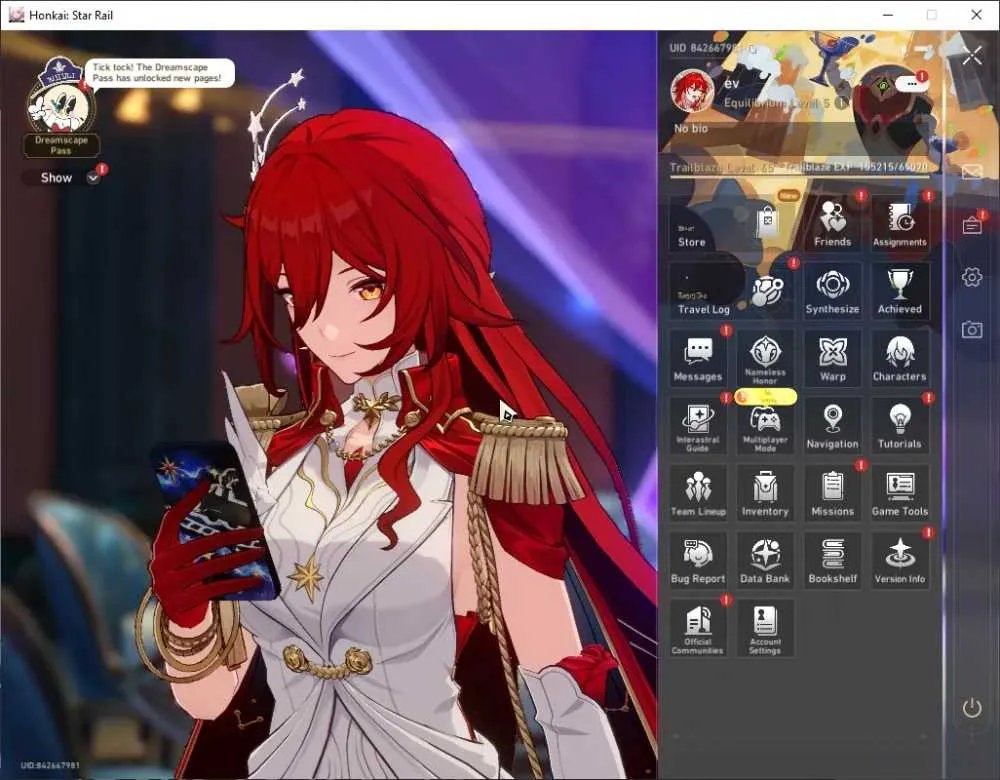Open the Inventory backpack icon
This screenshot has width=1000, height=780.
tap(765, 494)
